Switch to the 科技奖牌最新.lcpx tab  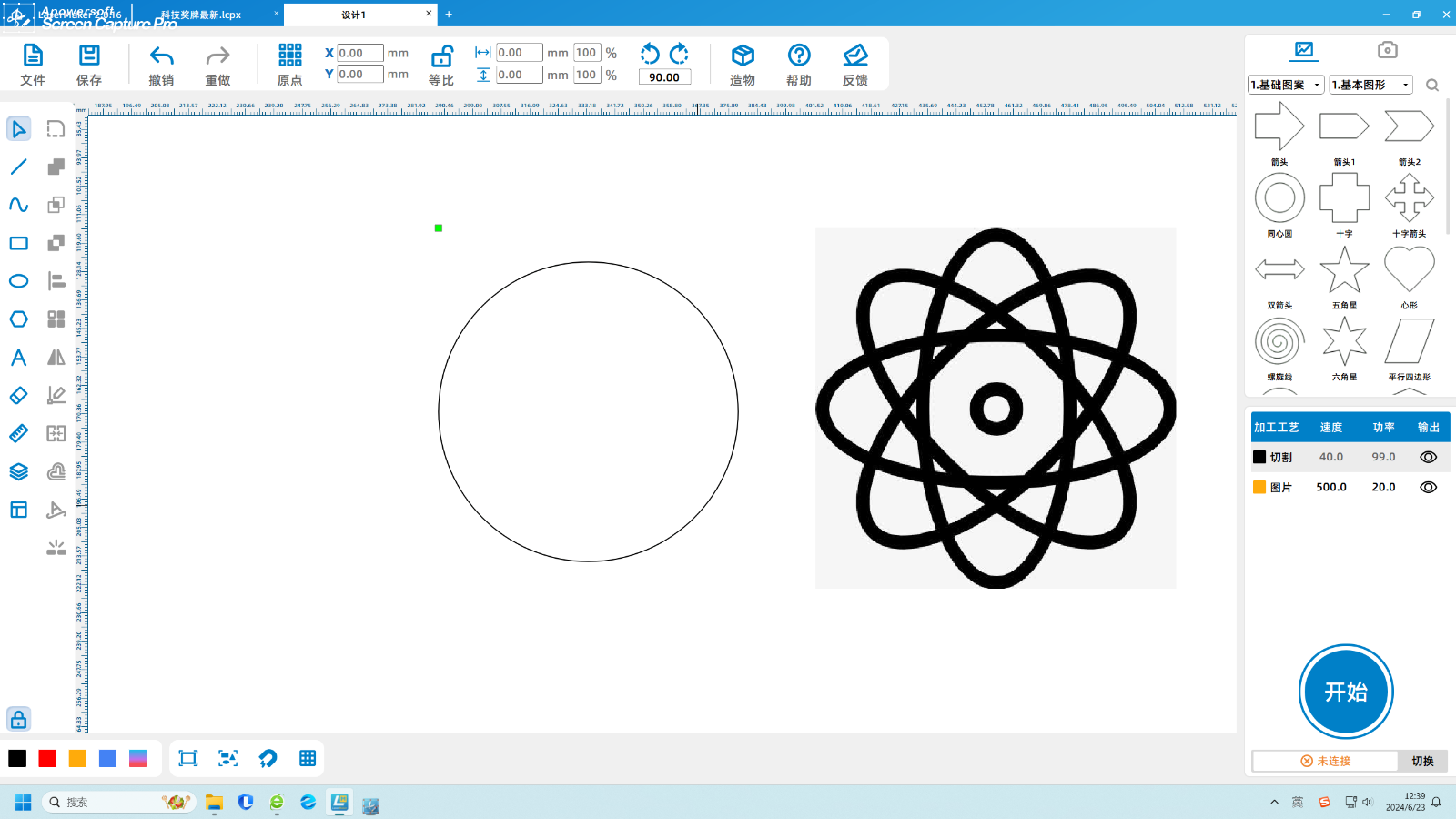pyautogui.click(x=201, y=15)
